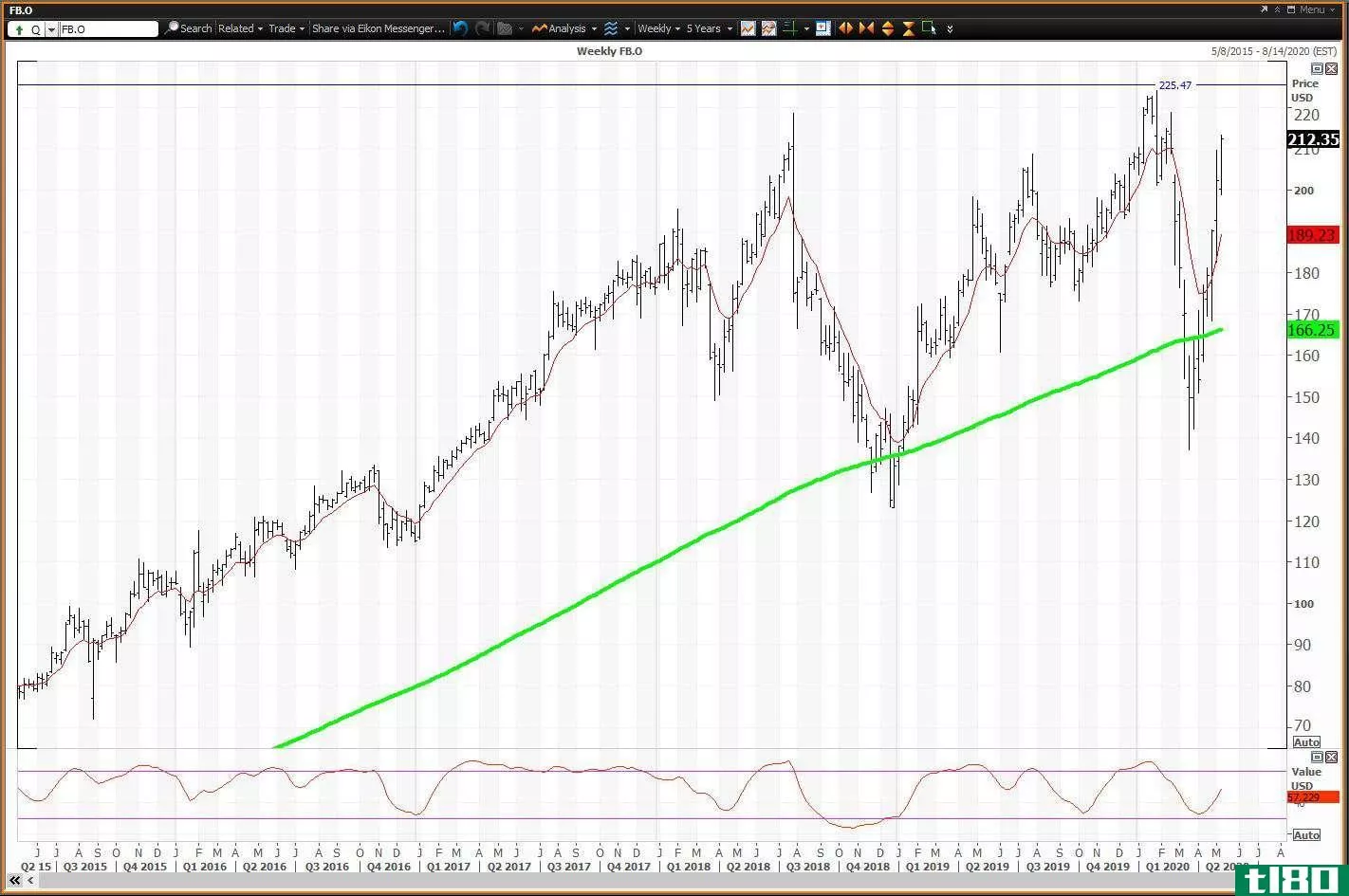Click the orange expand horizontal arrows icon
This screenshot has width=1349, height=896.
(x=845, y=28)
